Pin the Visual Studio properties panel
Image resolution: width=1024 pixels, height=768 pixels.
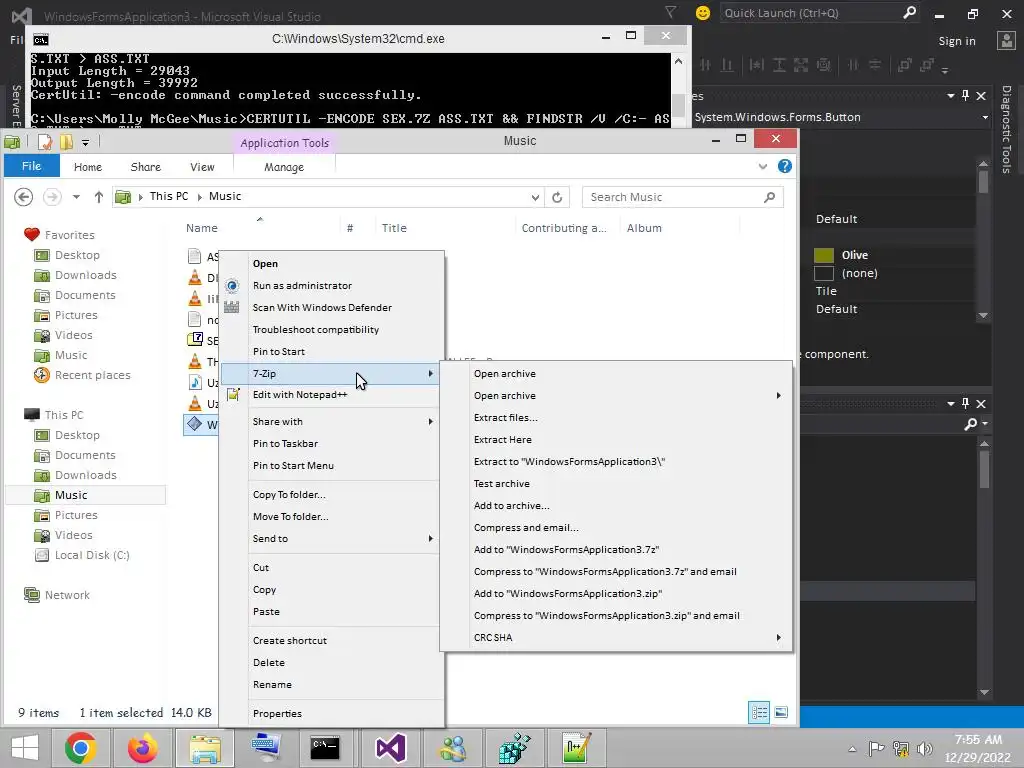pyautogui.click(x=965, y=96)
